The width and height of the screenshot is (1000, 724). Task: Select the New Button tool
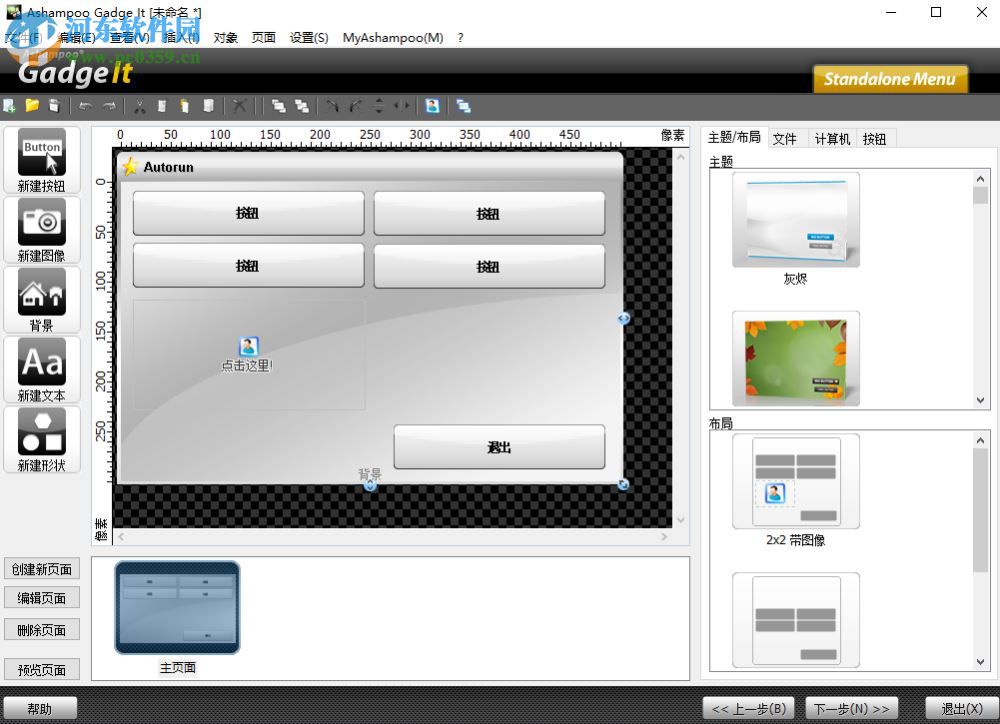tap(41, 158)
